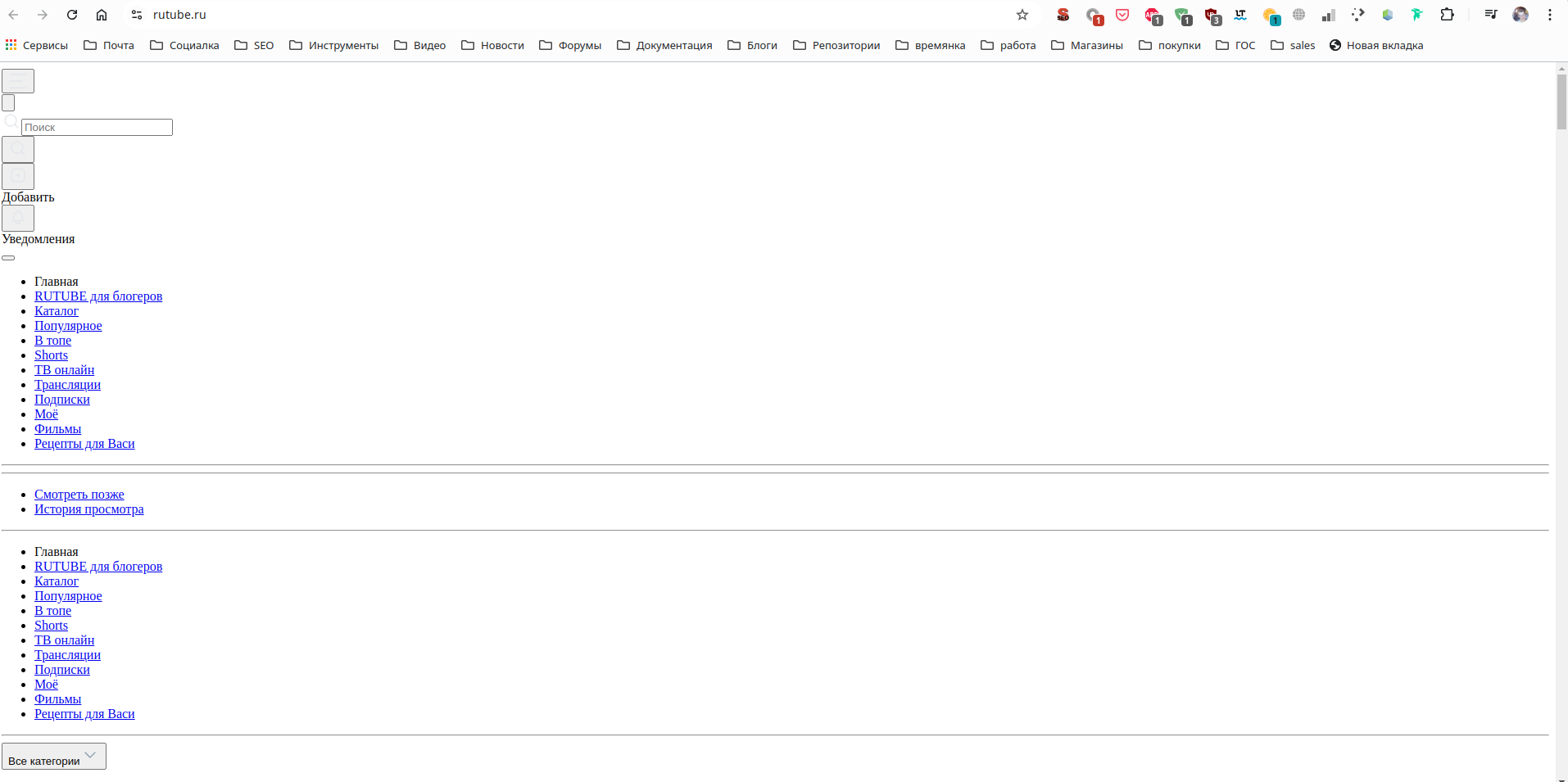Click the page vertical scrollbar thumb
This screenshot has height=782, width=1568.
[1561, 102]
